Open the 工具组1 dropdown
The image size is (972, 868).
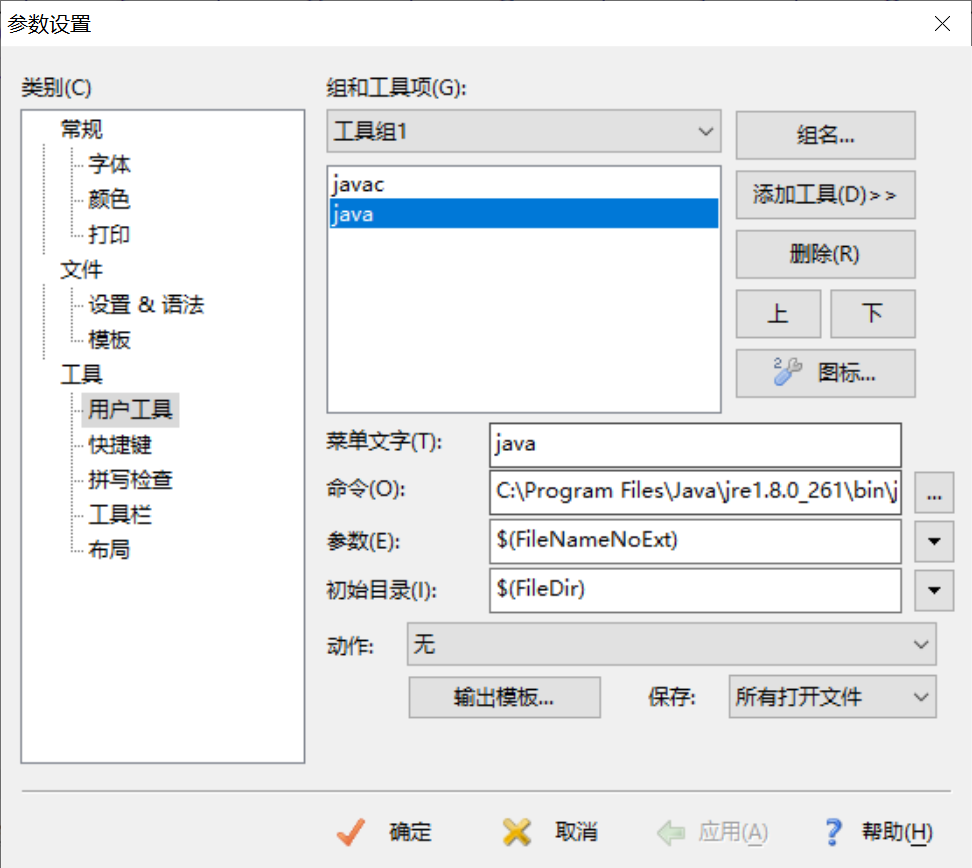706,131
